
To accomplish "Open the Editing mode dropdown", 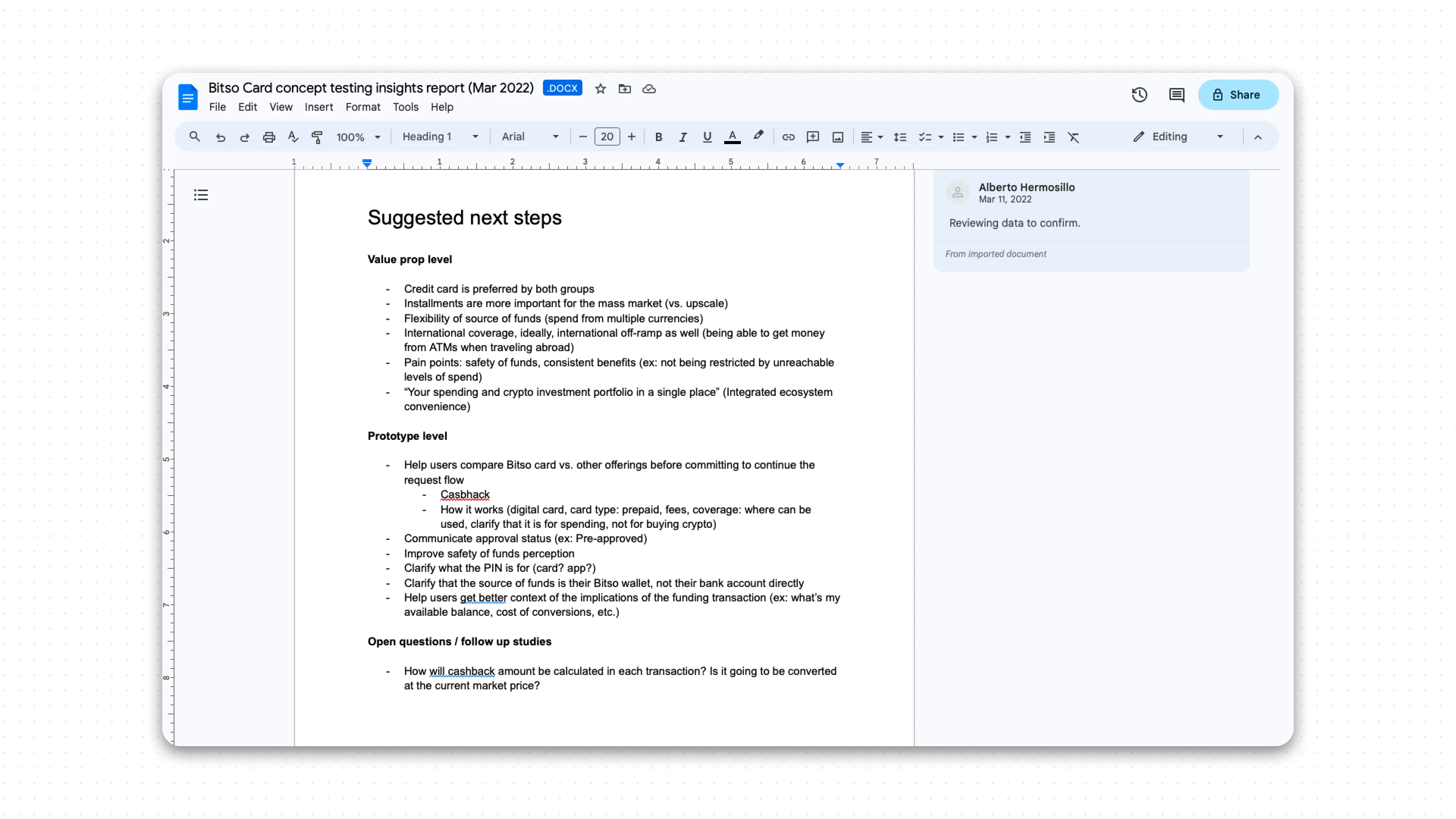I will tap(1179, 137).
